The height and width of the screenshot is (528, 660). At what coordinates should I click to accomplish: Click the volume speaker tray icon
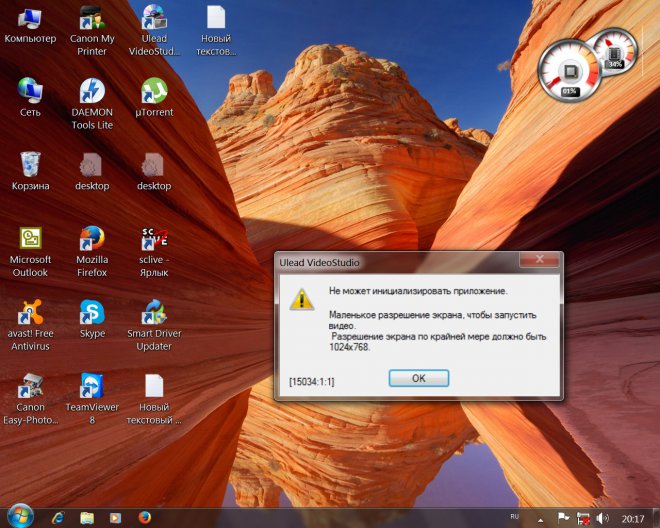click(x=602, y=518)
